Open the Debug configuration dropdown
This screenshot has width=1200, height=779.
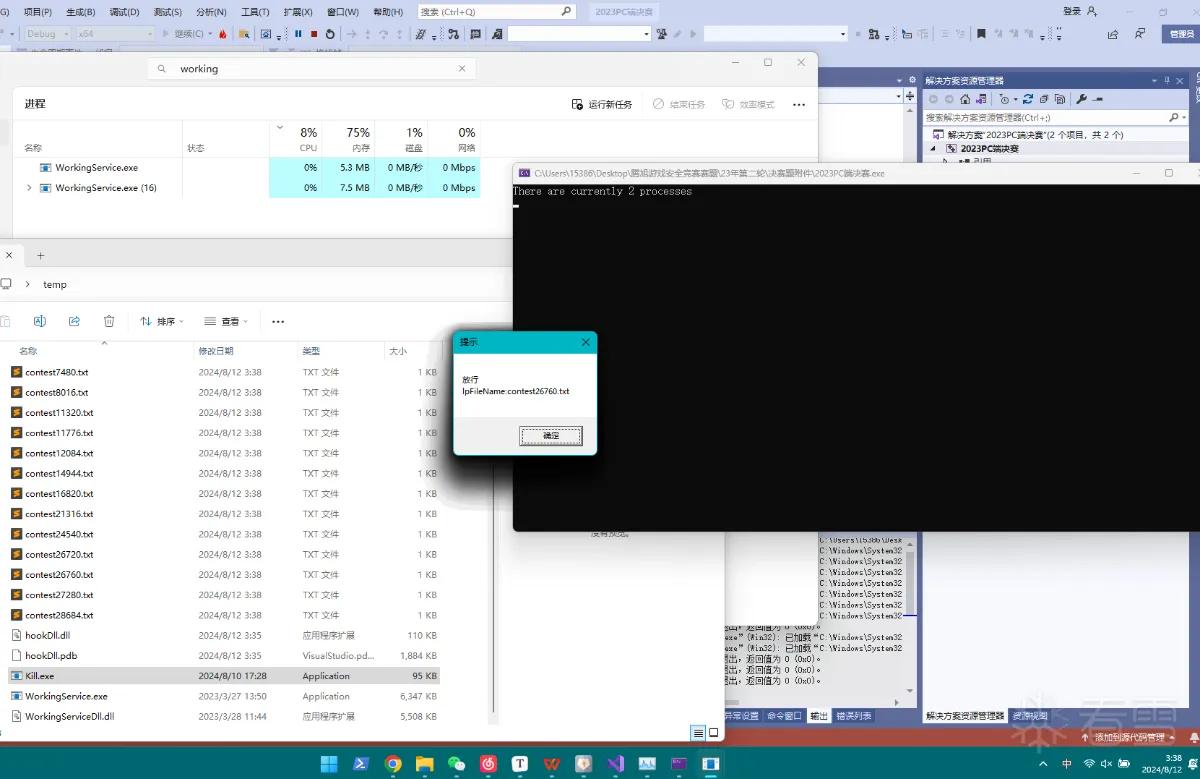[x=46, y=34]
